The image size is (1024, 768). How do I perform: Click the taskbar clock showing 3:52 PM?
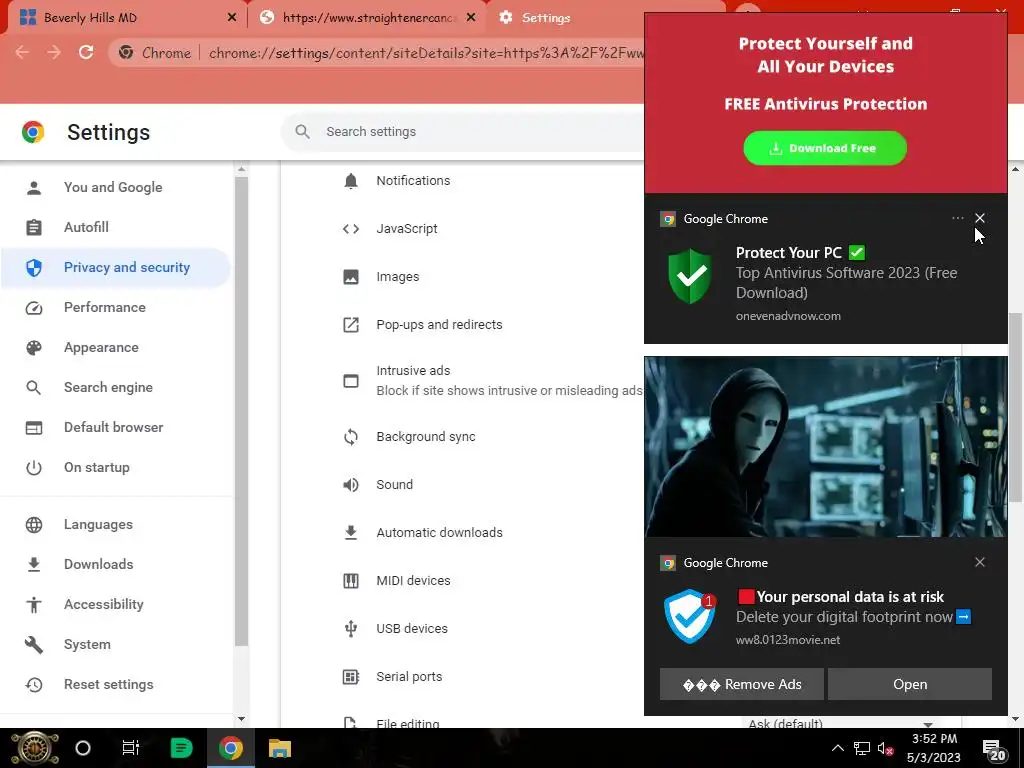tap(934, 748)
